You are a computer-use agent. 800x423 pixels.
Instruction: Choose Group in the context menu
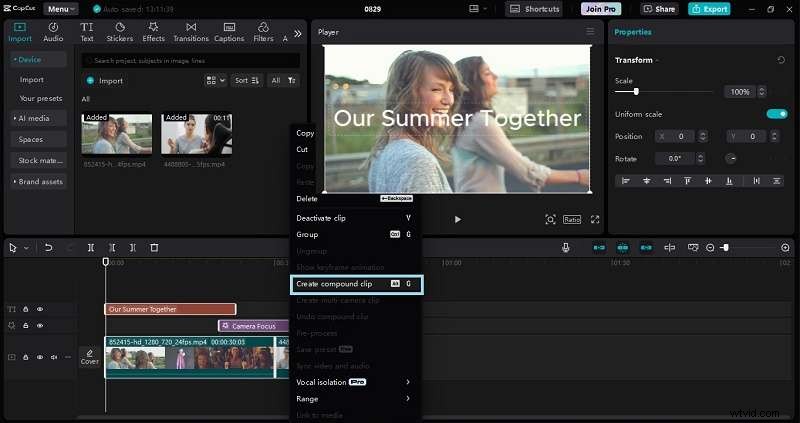(x=355, y=235)
